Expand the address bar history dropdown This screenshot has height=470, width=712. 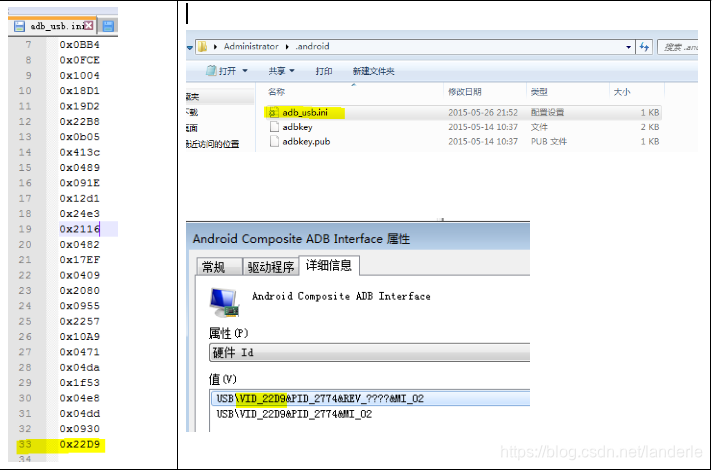tap(628, 47)
